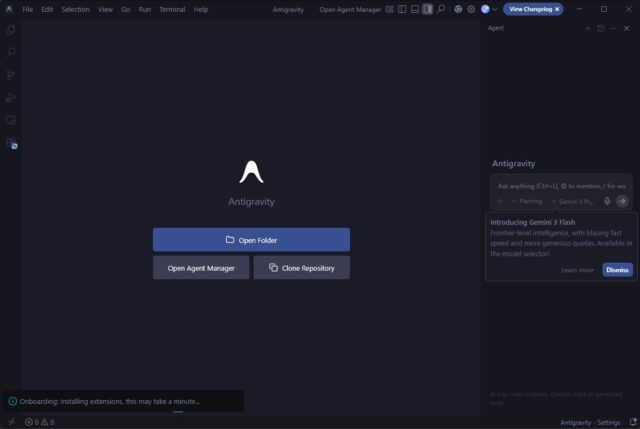Open the Terminal menu
The image size is (640, 429).
click(x=171, y=9)
